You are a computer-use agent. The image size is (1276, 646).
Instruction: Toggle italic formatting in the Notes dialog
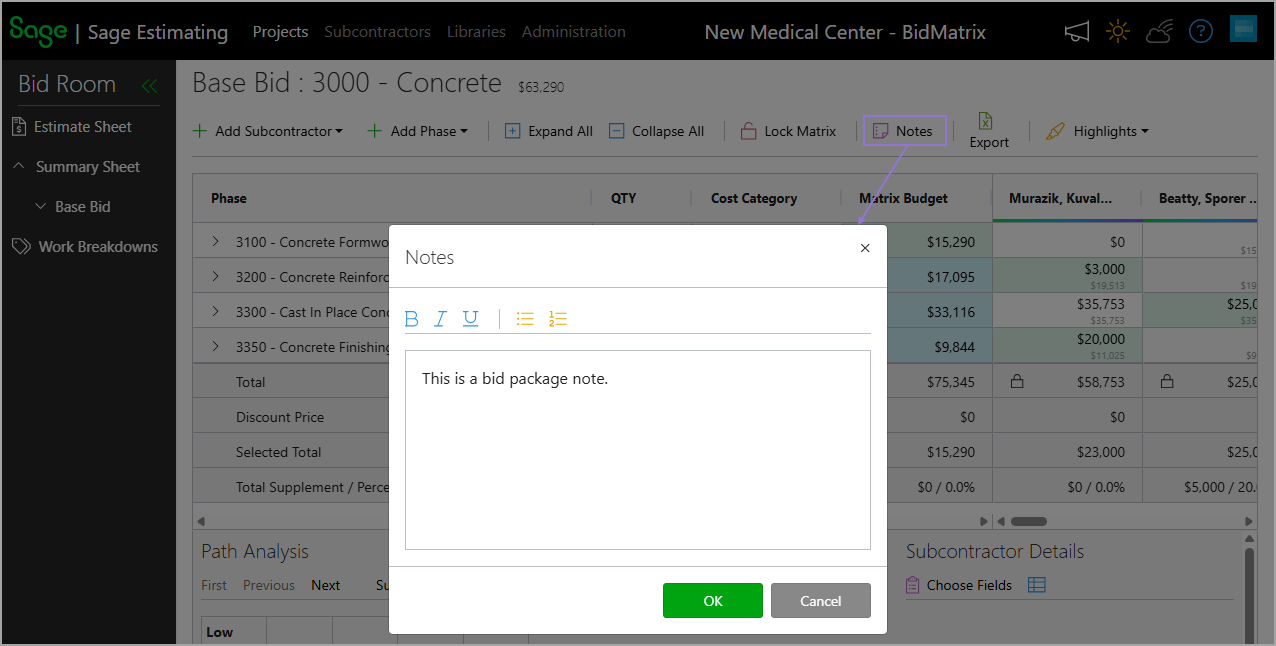click(x=440, y=318)
